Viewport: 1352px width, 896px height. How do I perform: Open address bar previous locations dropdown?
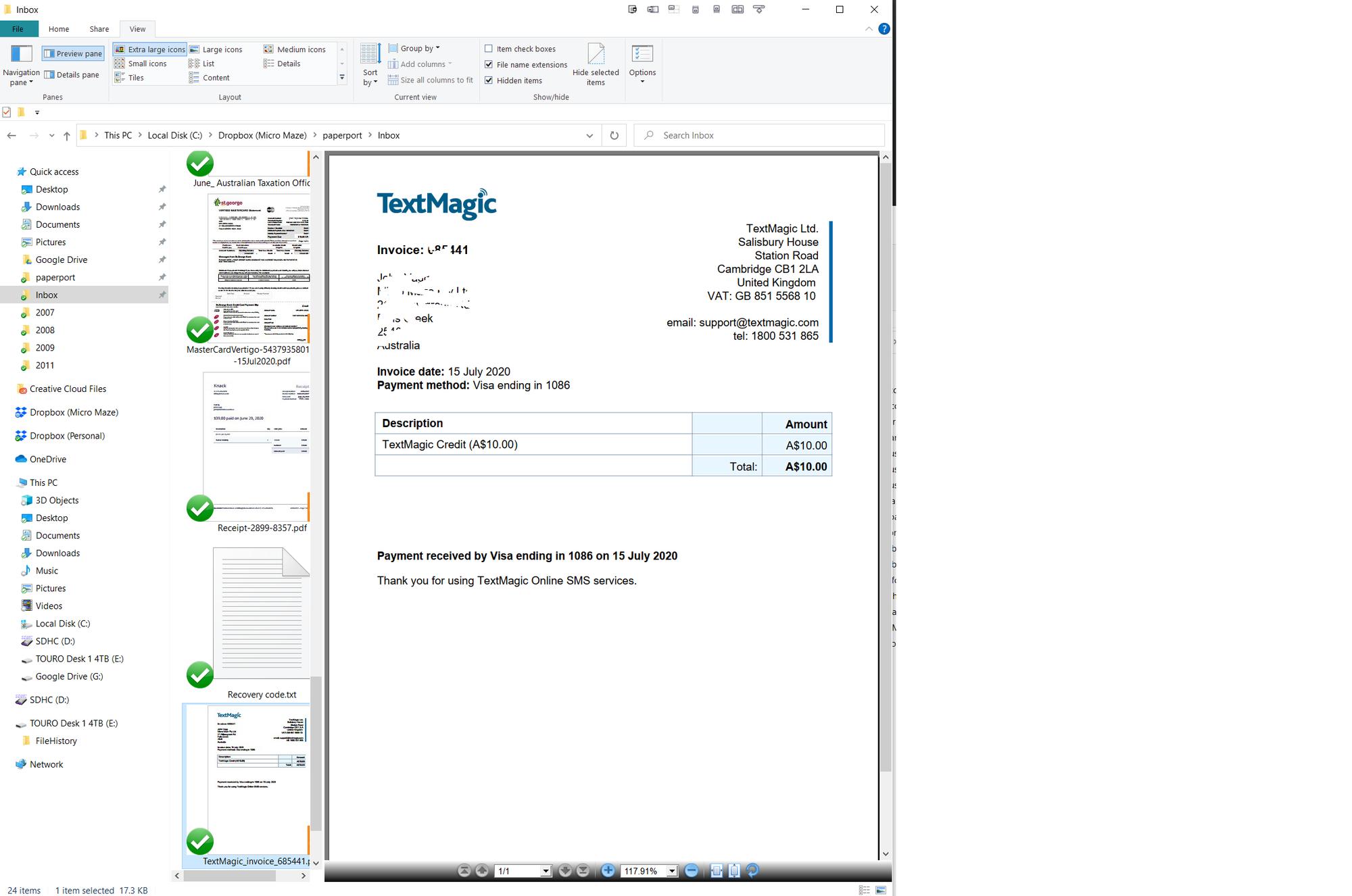coord(589,135)
